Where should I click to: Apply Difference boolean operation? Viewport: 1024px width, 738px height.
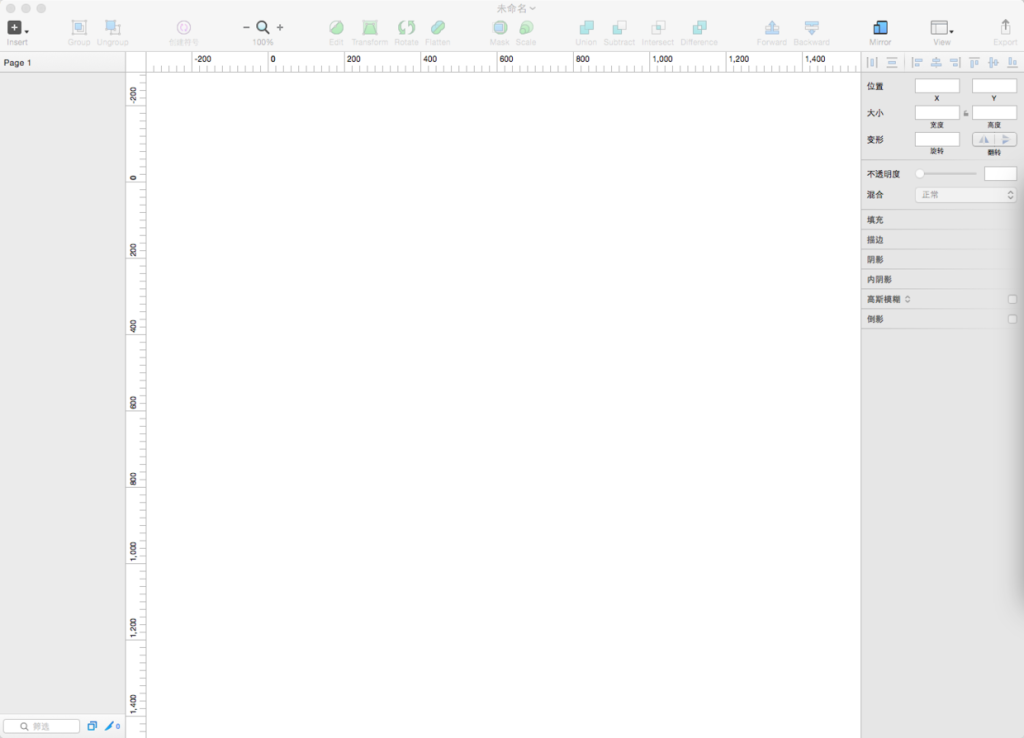699,27
